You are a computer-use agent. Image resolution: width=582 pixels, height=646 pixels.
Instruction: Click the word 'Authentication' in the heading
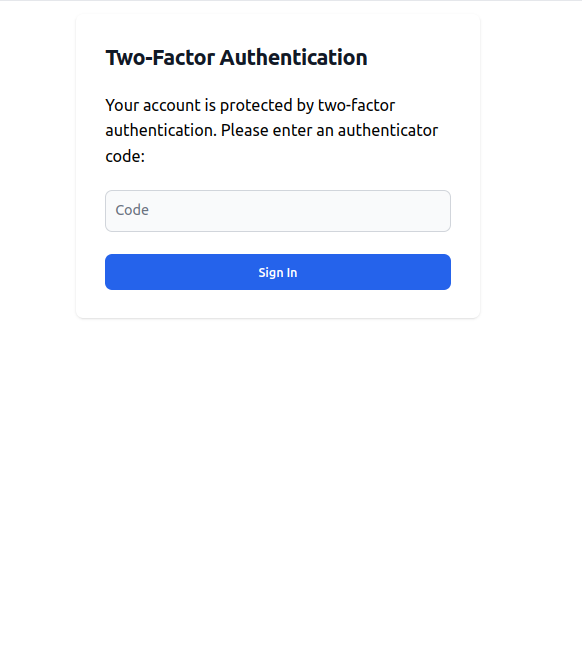(293, 57)
